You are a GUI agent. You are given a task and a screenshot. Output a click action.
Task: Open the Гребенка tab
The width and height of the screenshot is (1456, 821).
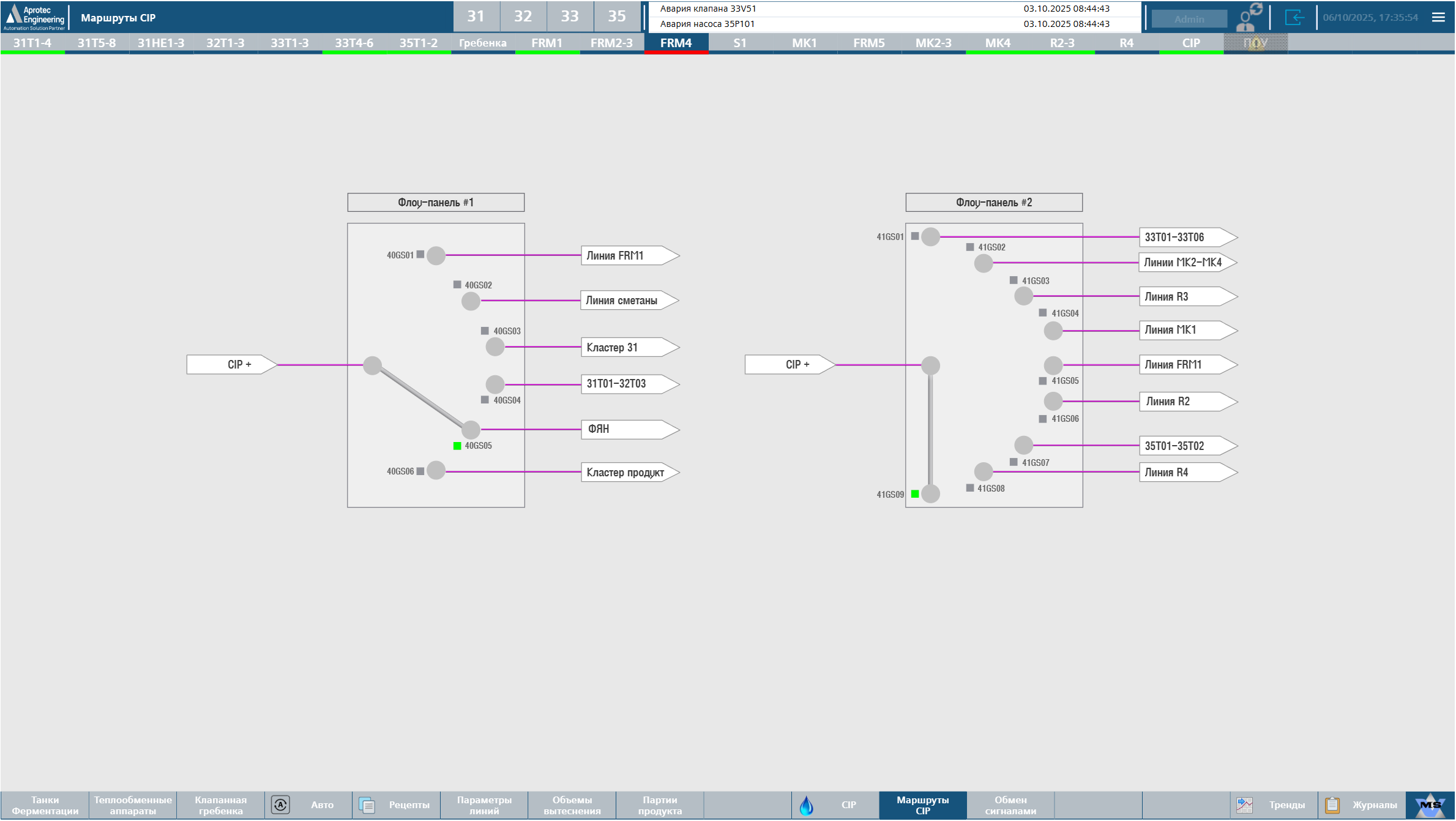click(x=482, y=43)
